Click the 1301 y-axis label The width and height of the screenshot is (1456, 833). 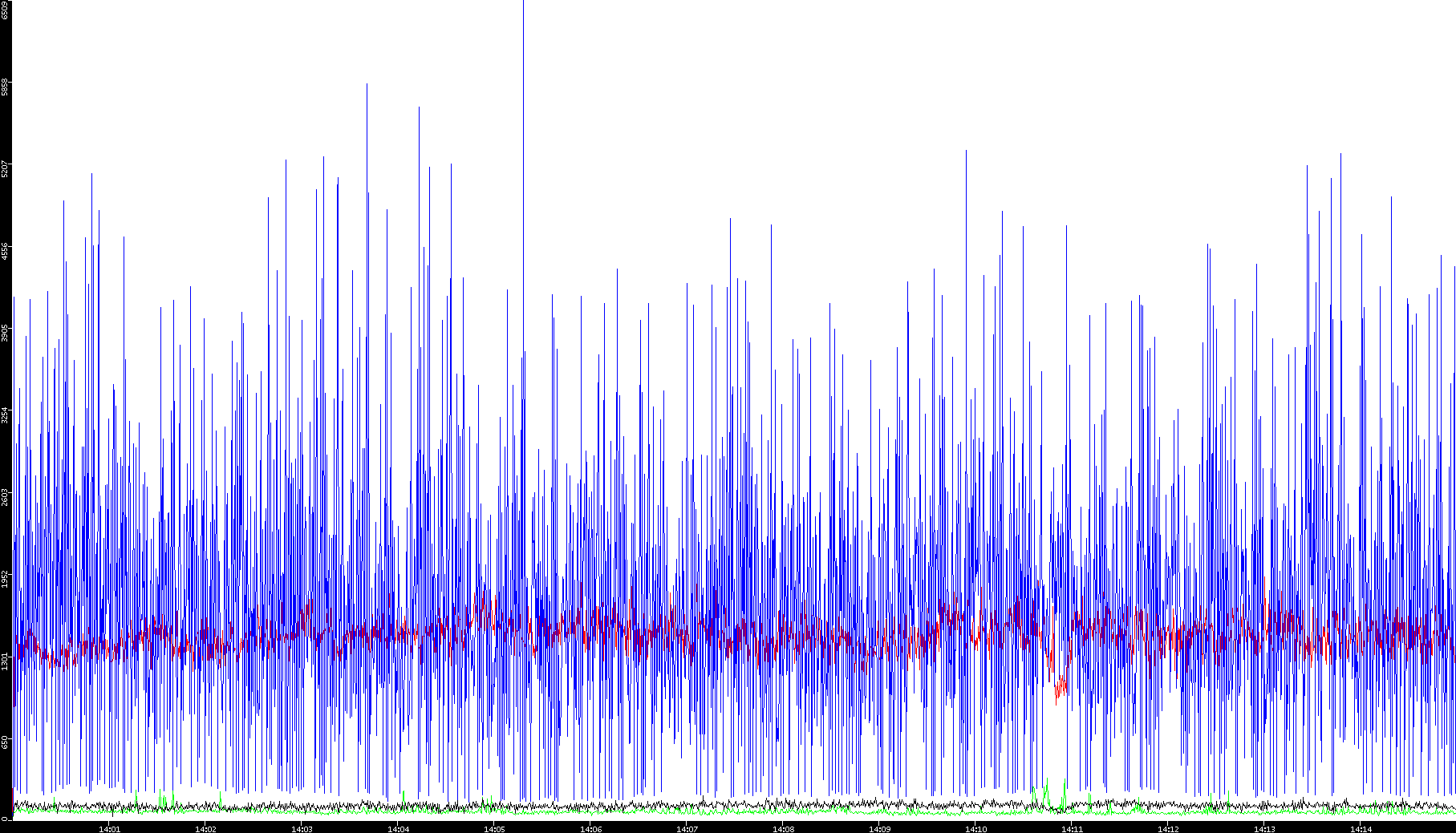(x=5, y=661)
